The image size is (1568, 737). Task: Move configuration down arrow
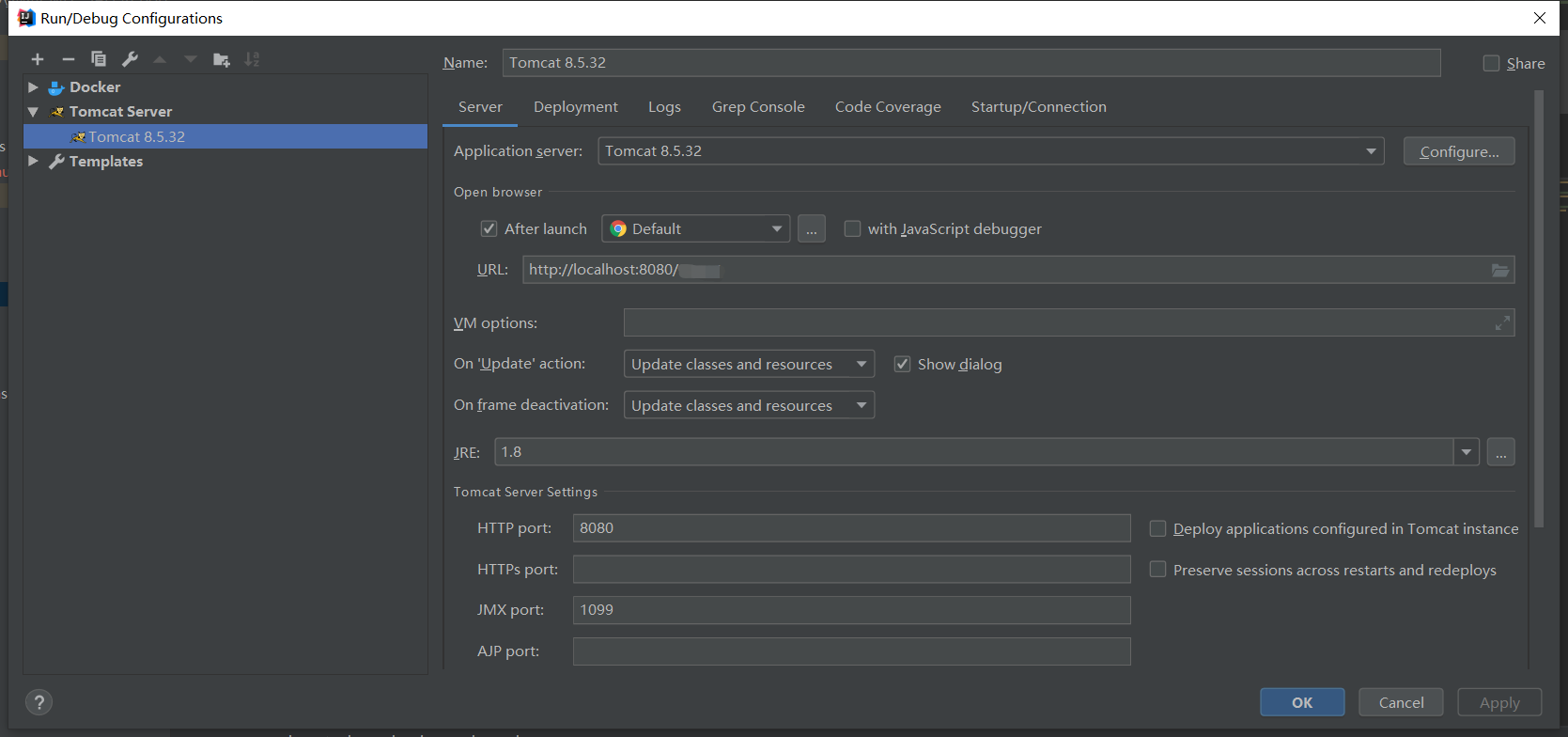click(x=191, y=59)
